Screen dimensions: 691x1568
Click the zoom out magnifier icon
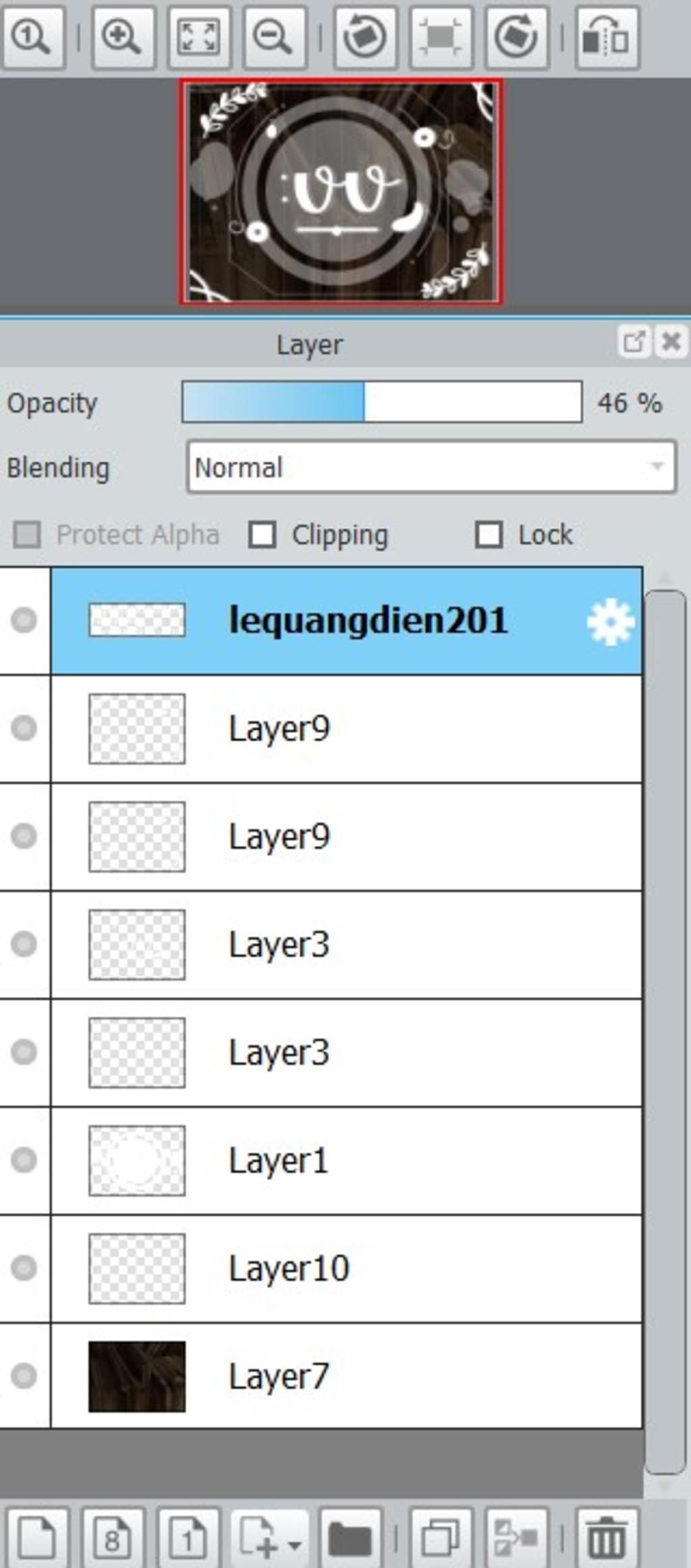274,37
